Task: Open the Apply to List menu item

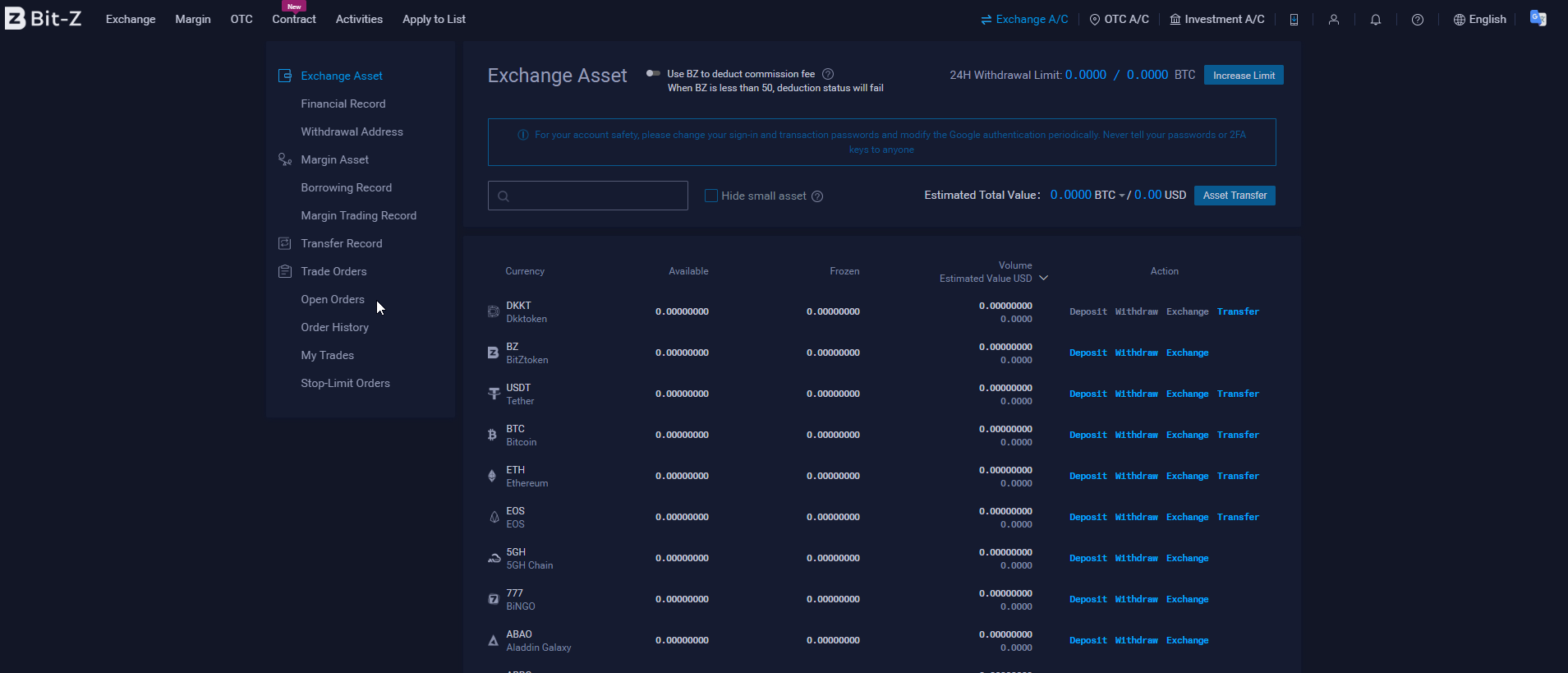Action: point(434,20)
